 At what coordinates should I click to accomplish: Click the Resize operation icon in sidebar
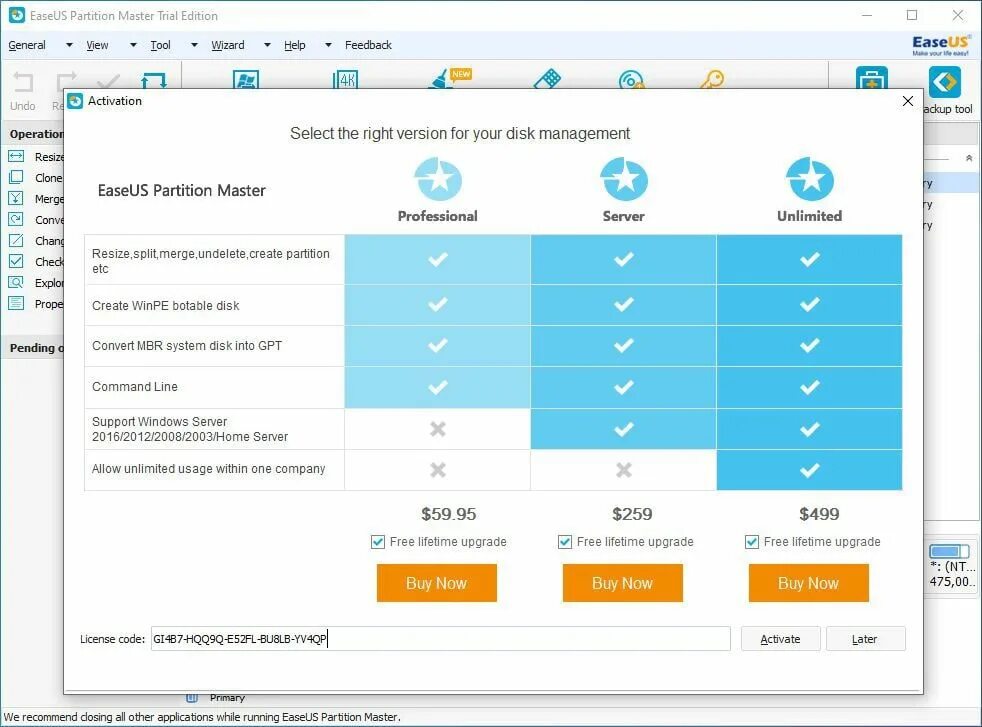[x=16, y=157]
